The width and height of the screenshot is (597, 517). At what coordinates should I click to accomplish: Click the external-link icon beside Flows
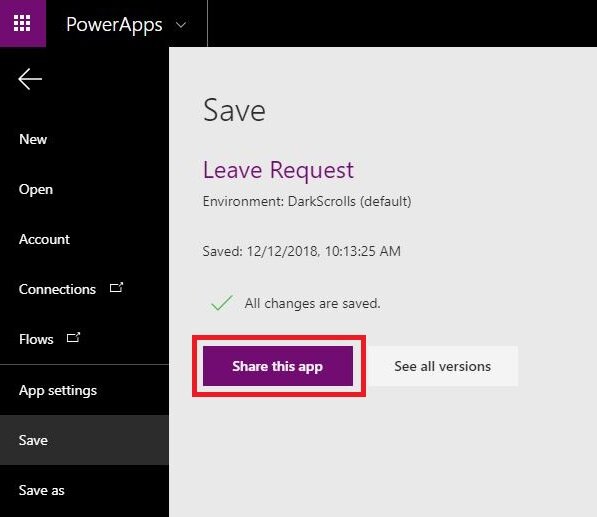tap(73, 337)
